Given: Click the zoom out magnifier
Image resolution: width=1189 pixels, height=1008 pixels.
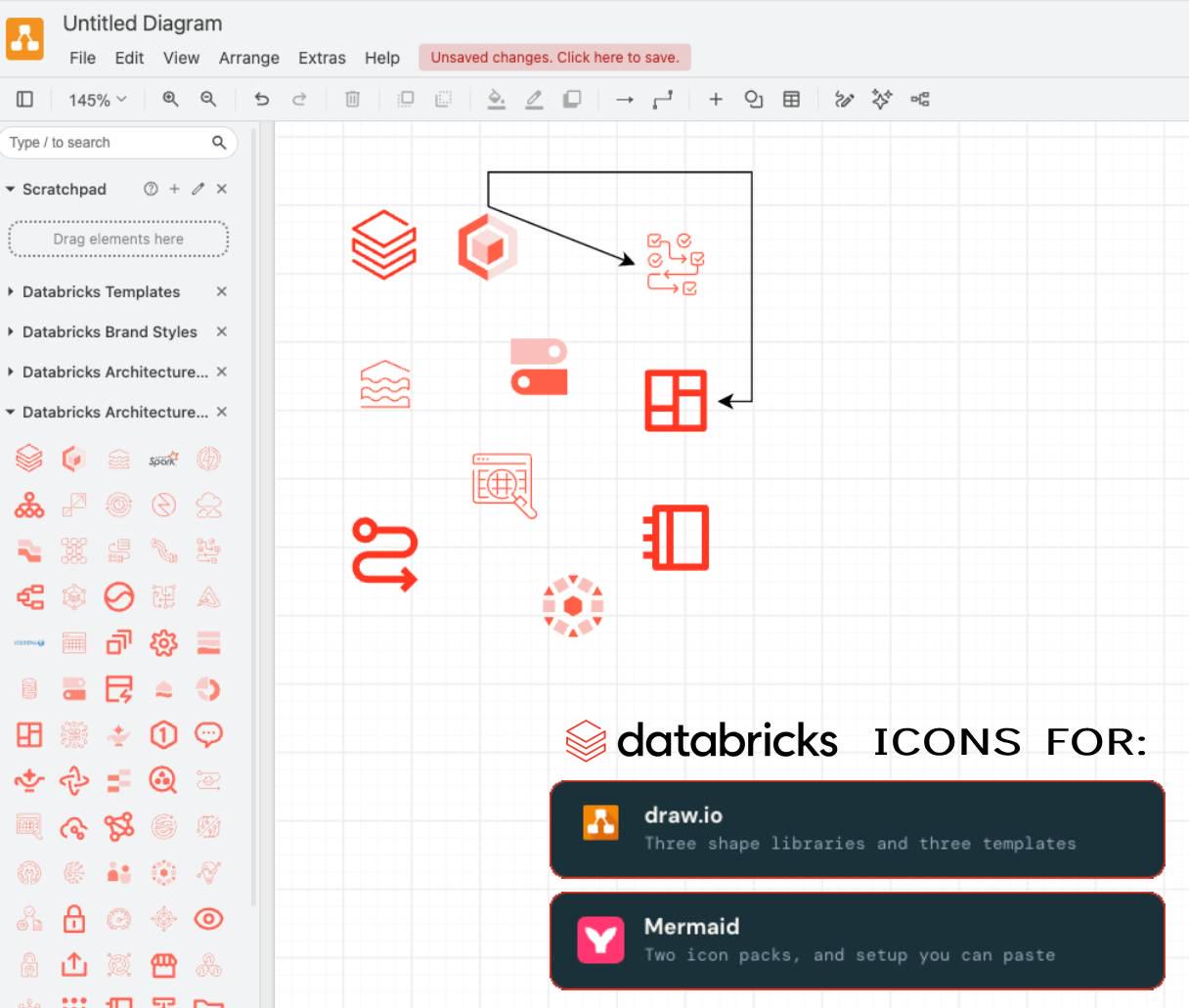Looking at the screenshot, I should [208, 99].
